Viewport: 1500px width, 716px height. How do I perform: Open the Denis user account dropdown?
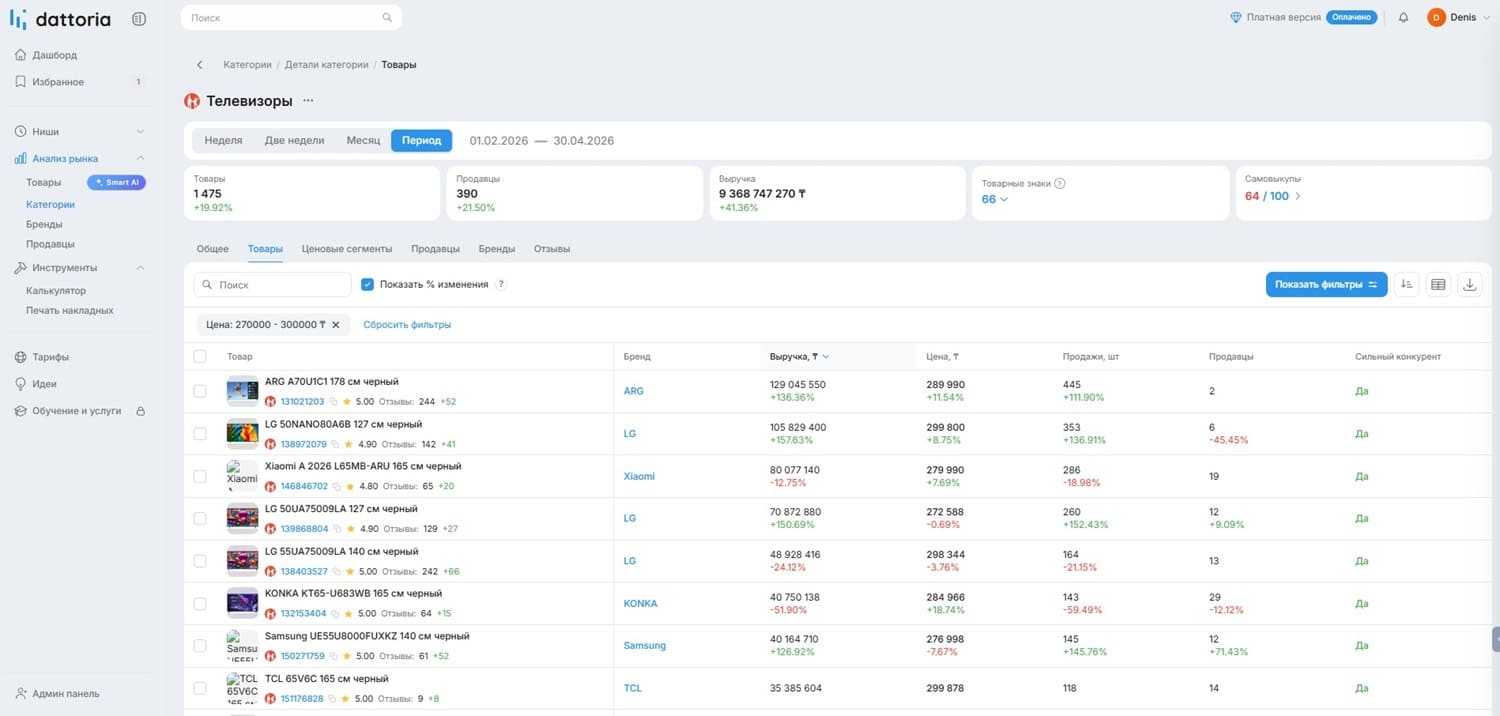click(1459, 18)
